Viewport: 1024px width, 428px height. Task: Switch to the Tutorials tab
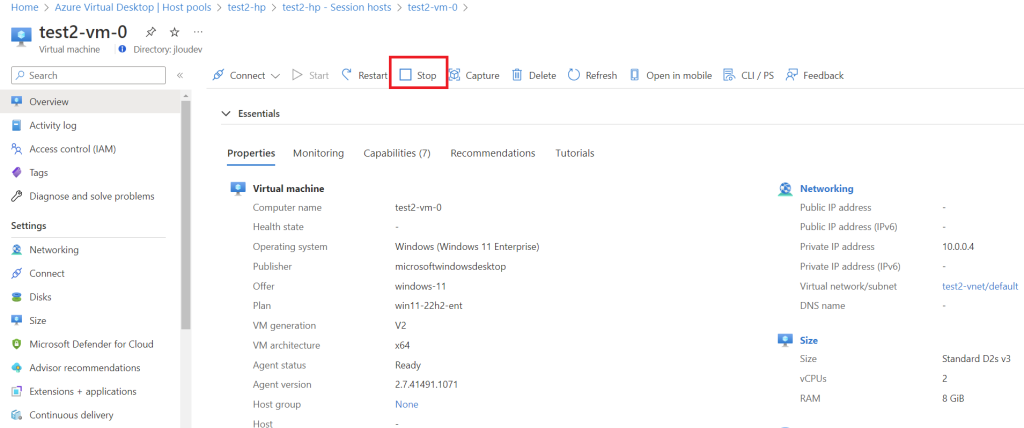[575, 153]
